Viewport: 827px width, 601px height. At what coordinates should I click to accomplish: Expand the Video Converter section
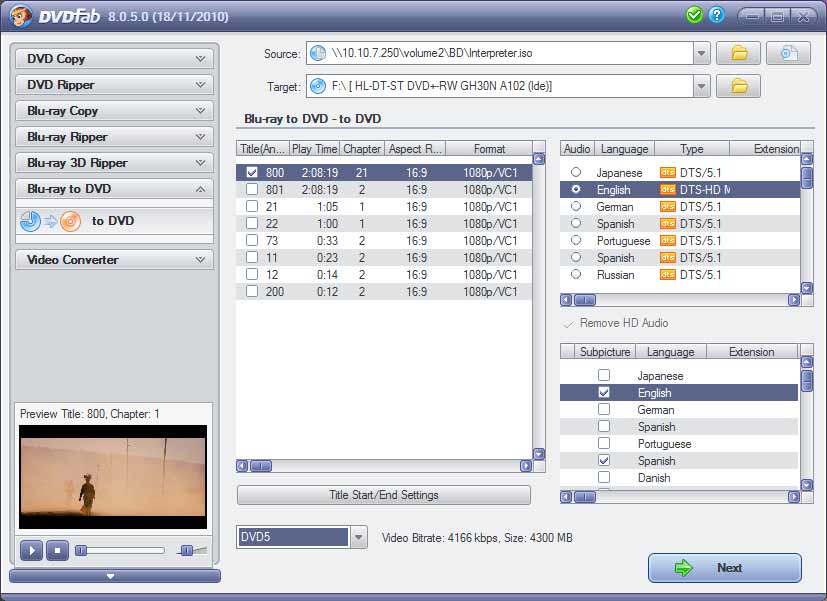coord(114,259)
